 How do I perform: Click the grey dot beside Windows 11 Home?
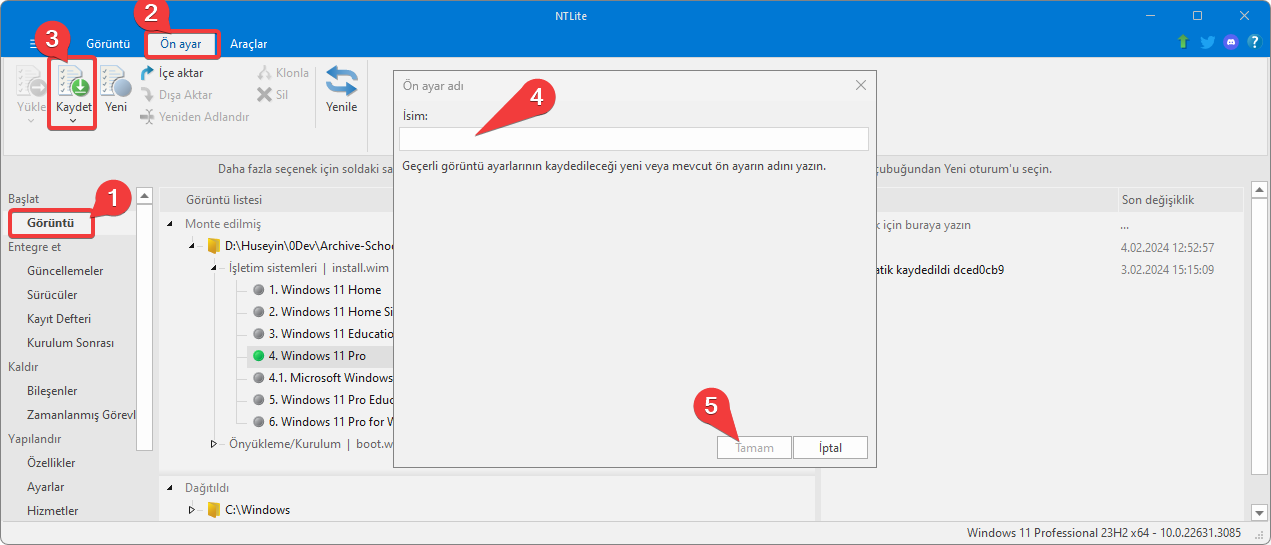tap(258, 290)
